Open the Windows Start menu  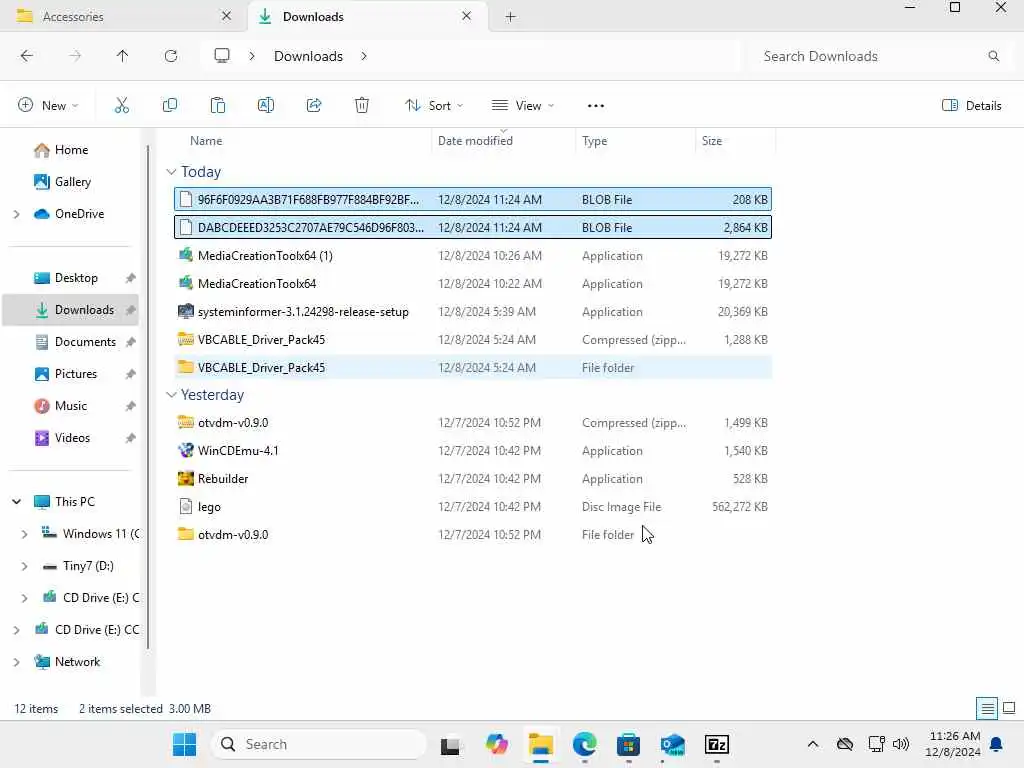coord(184,744)
